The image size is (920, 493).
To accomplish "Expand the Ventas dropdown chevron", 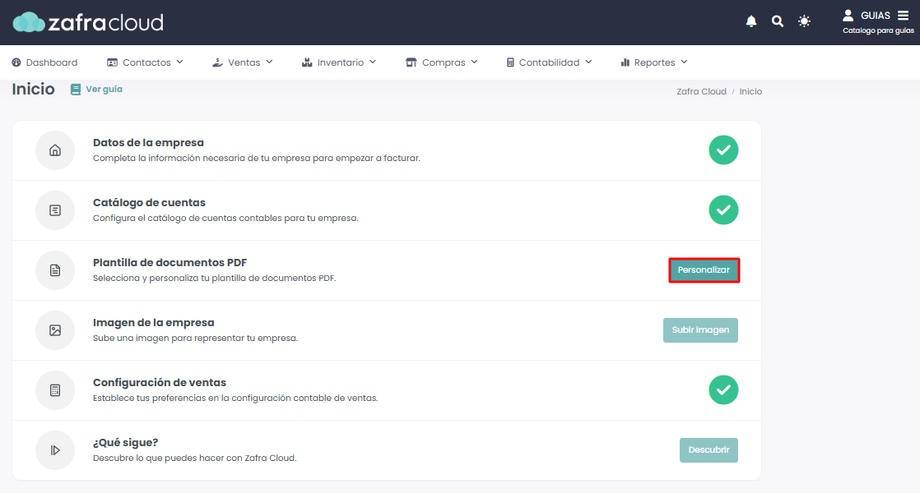I will pyautogui.click(x=269, y=62).
